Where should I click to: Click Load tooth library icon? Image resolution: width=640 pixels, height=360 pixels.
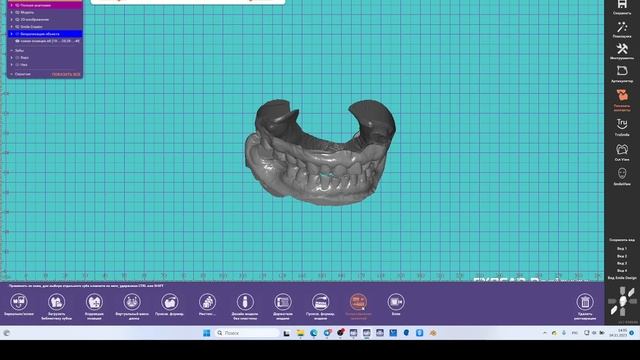56,302
